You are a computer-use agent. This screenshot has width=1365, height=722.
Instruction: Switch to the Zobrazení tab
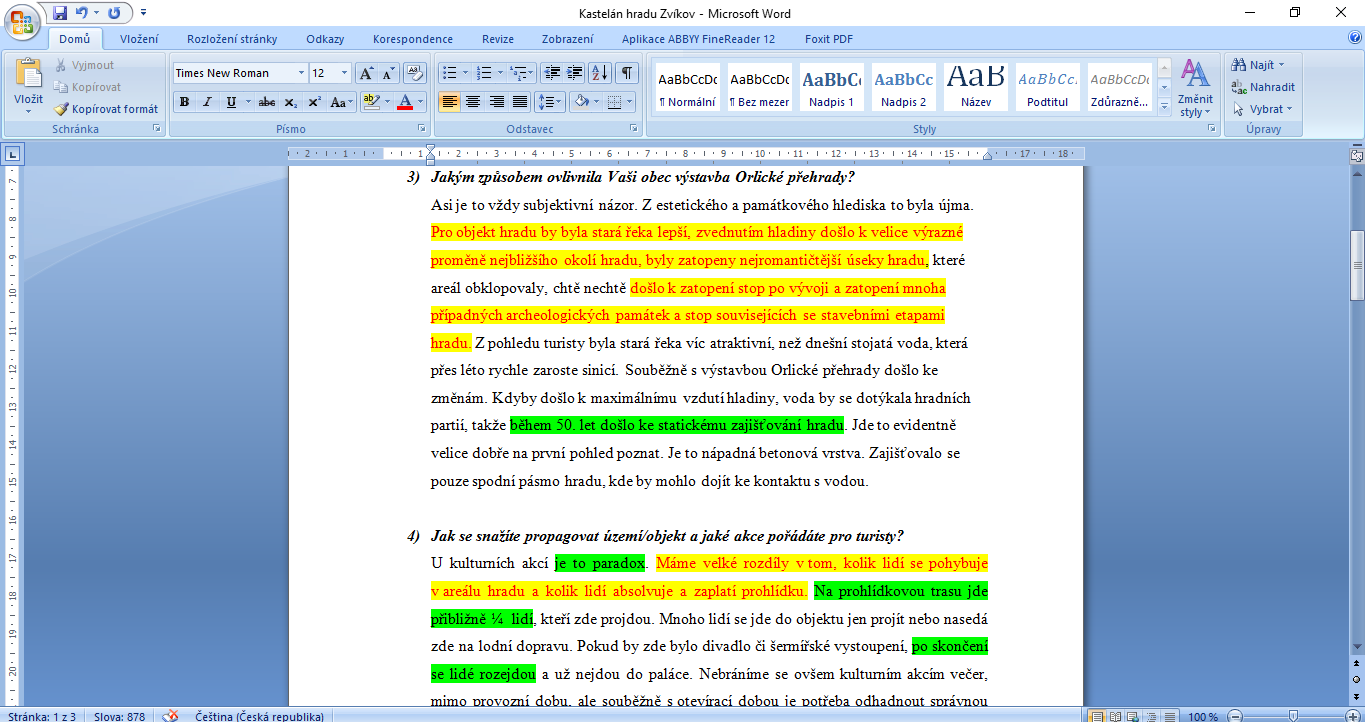pyautogui.click(x=567, y=39)
